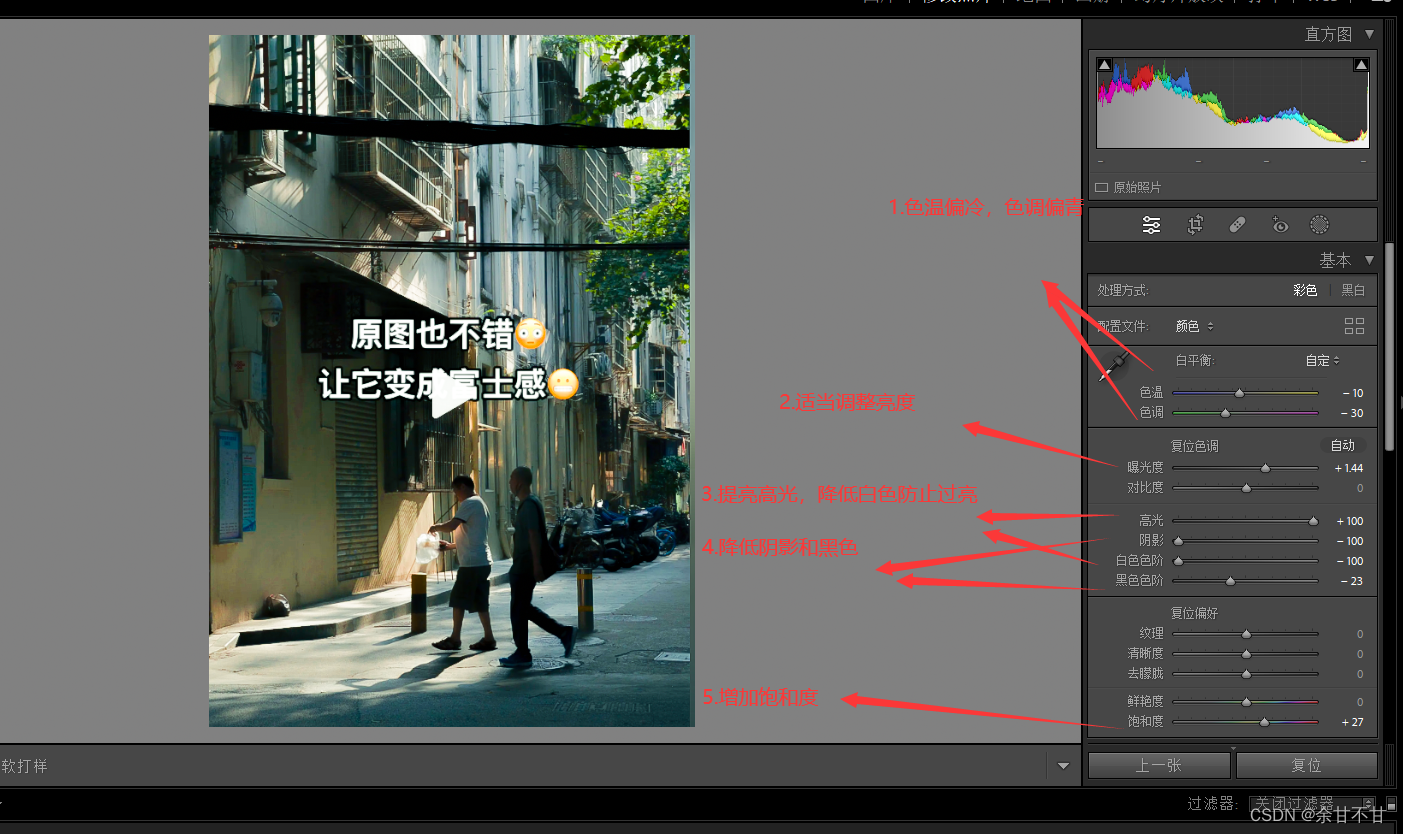This screenshot has width=1403, height=834.
Task: Click the 曝光度 value +1.44 field
Action: pyautogui.click(x=1349, y=468)
